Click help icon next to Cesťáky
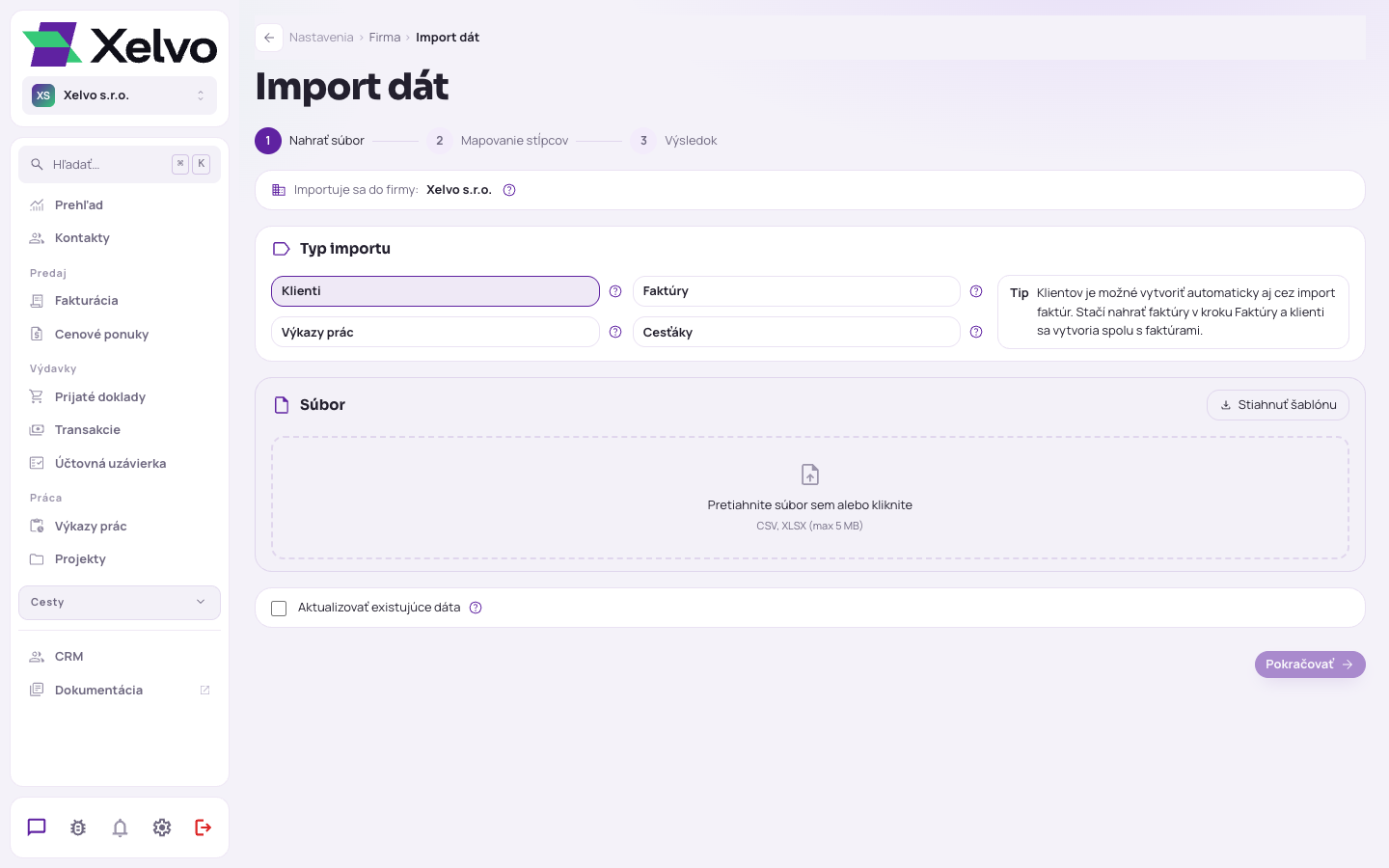Image resolution: width=1389 pixels, height=868 pixels. point(976,332)
